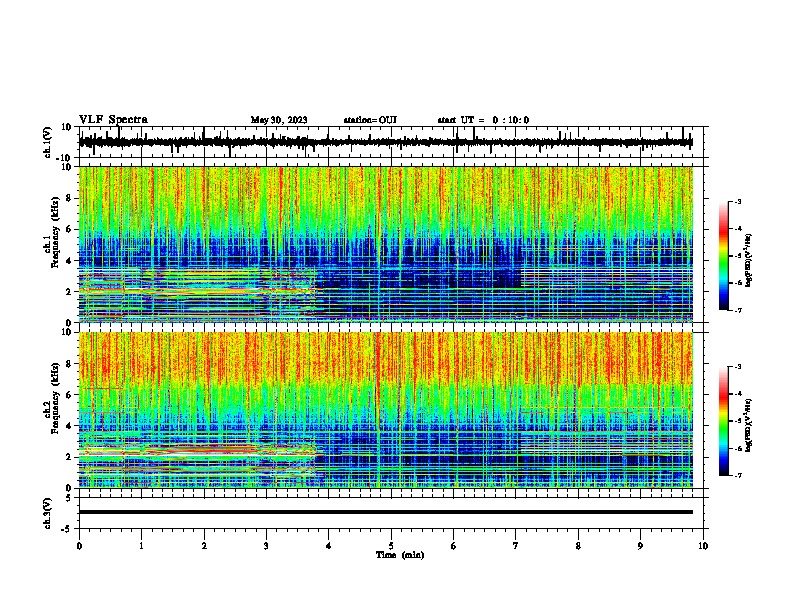
Task: Click the "station=OUI" label
Action: click(370, 120)
